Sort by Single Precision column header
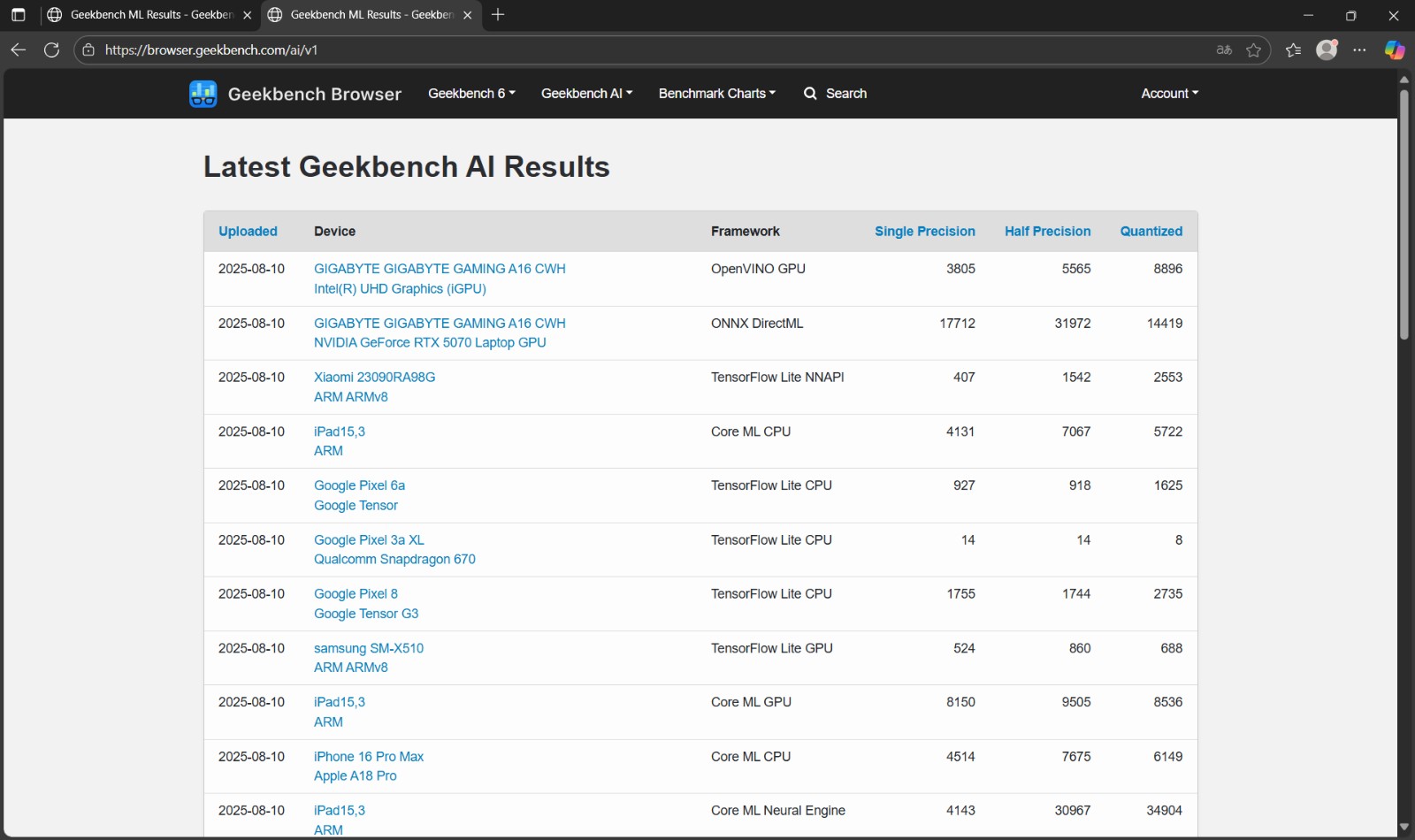This screenshot has height=840, width=1415. [x=924, y=232]
